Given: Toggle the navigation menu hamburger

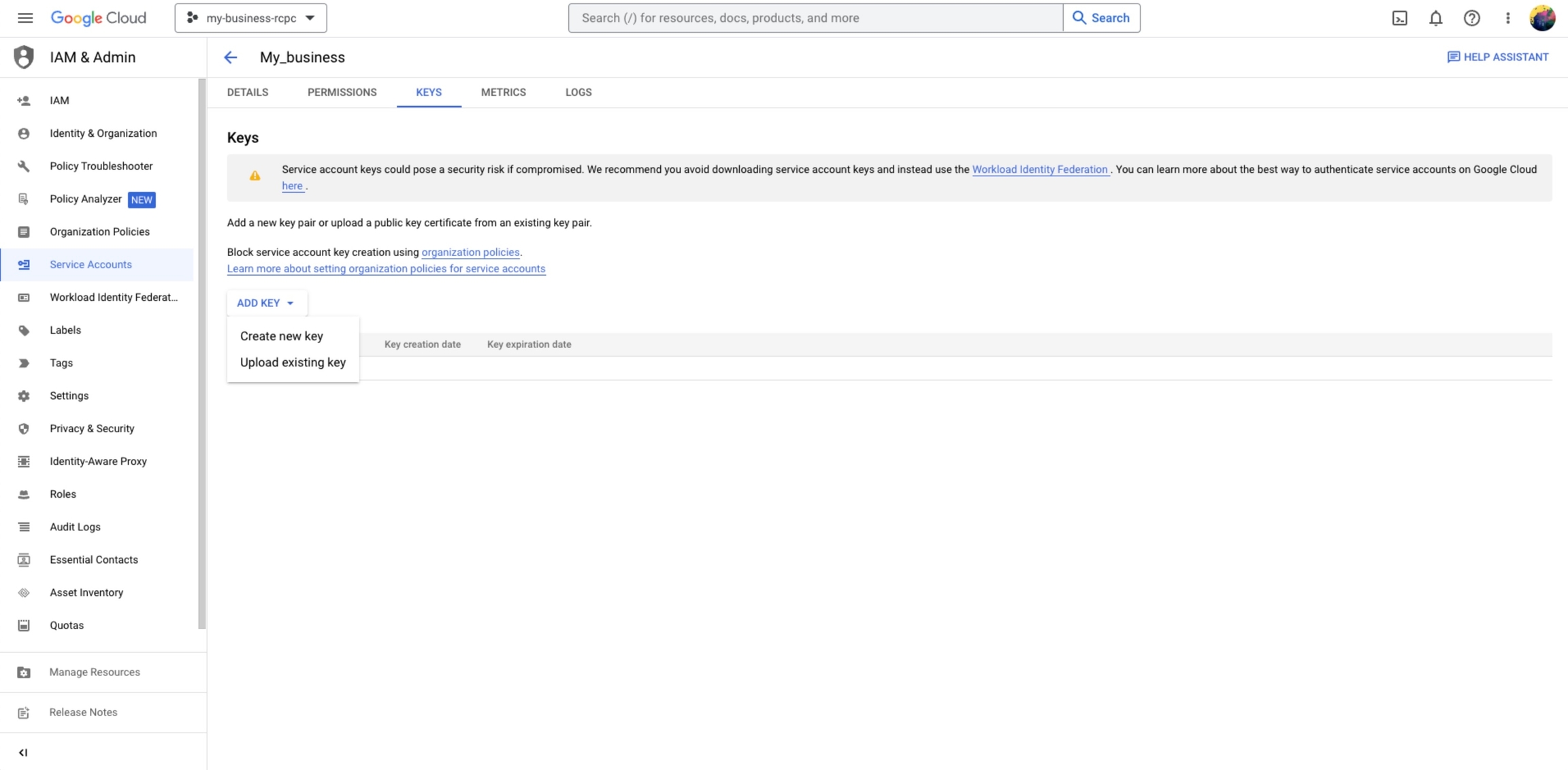Looking at the screenshot, I should (x=25, y=18).
